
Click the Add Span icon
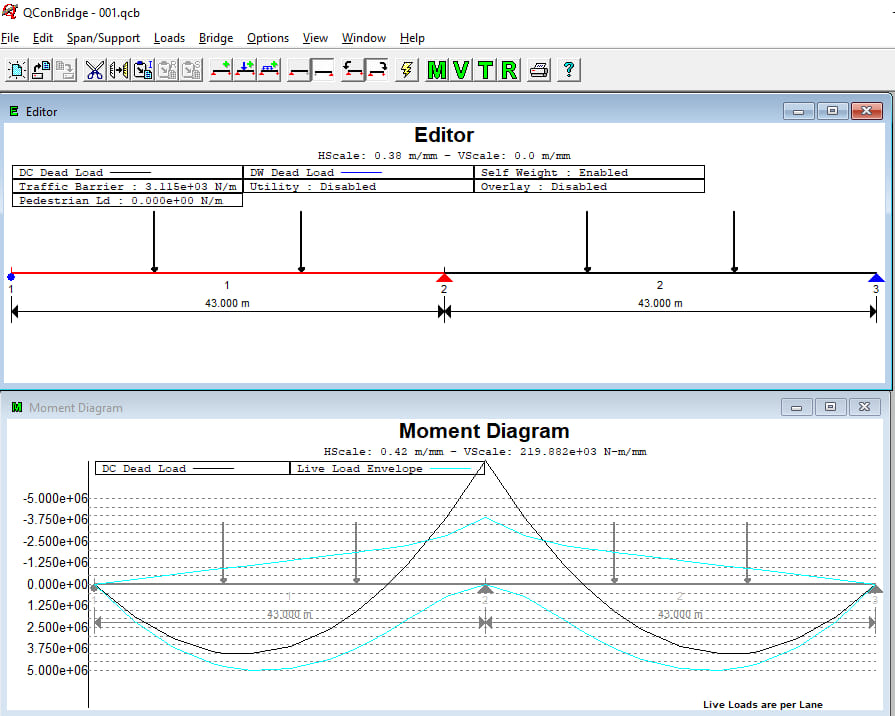coord(220,70)
